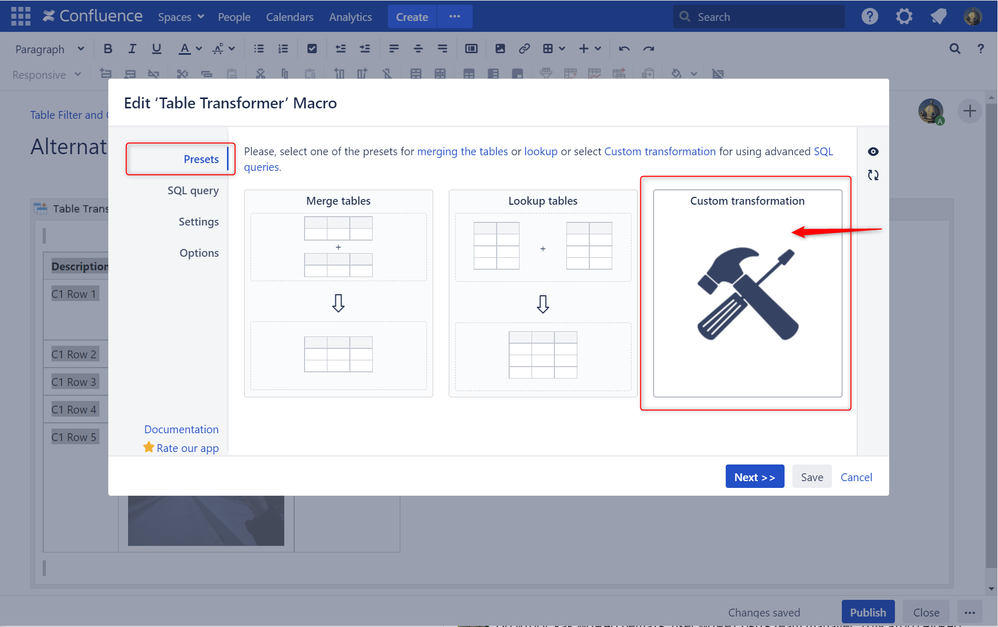
Task: Open the Spaces dropdown menu
Action: [x=181, y=17]
